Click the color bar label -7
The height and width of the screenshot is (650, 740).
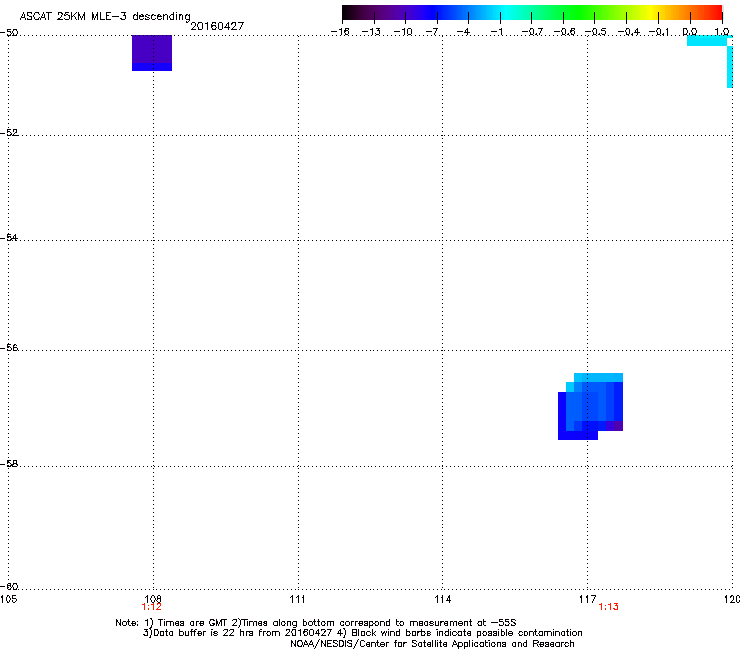pyautogui.click(x=432, y=32)
